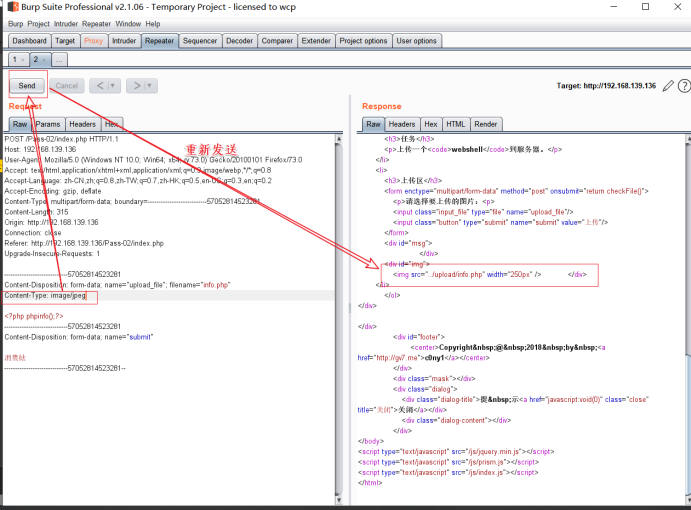Click the Upgrade-Insecure-Requests: 1 header

[x=52, y=253]
